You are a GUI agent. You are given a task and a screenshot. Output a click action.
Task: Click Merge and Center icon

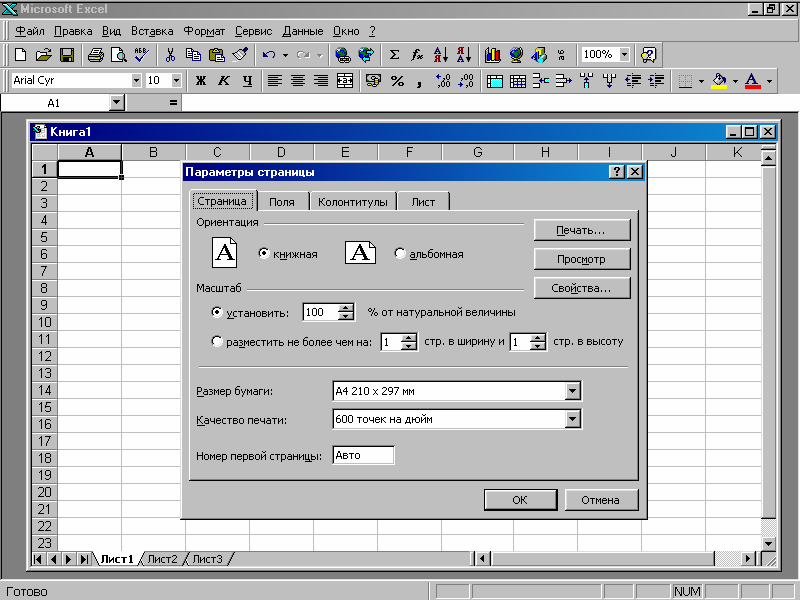345,81
